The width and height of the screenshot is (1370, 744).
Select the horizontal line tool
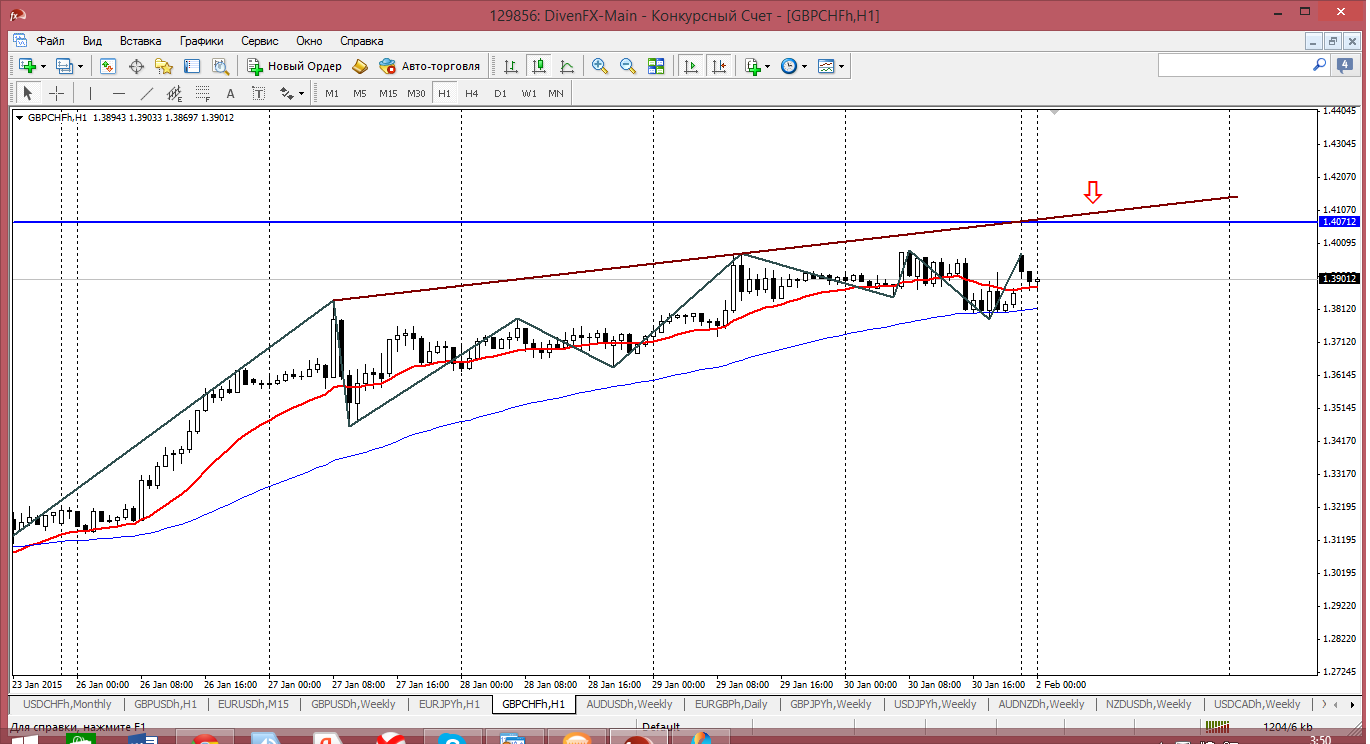[x=119, y=93]
